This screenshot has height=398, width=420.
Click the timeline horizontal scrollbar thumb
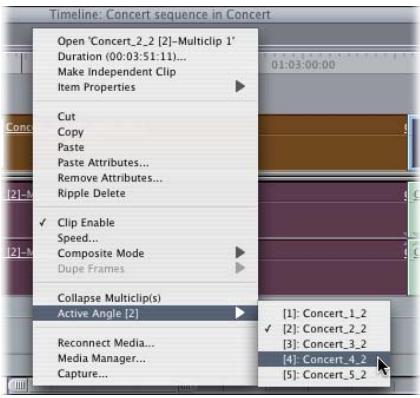pos(19,385)
